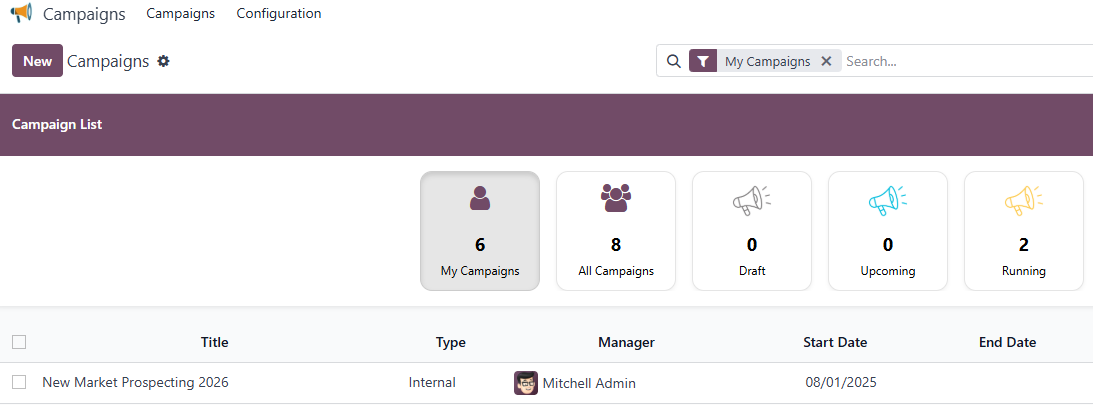1093x405 pixels.
Task: Filter by Running campaigns card
Action: point(1024,231)
